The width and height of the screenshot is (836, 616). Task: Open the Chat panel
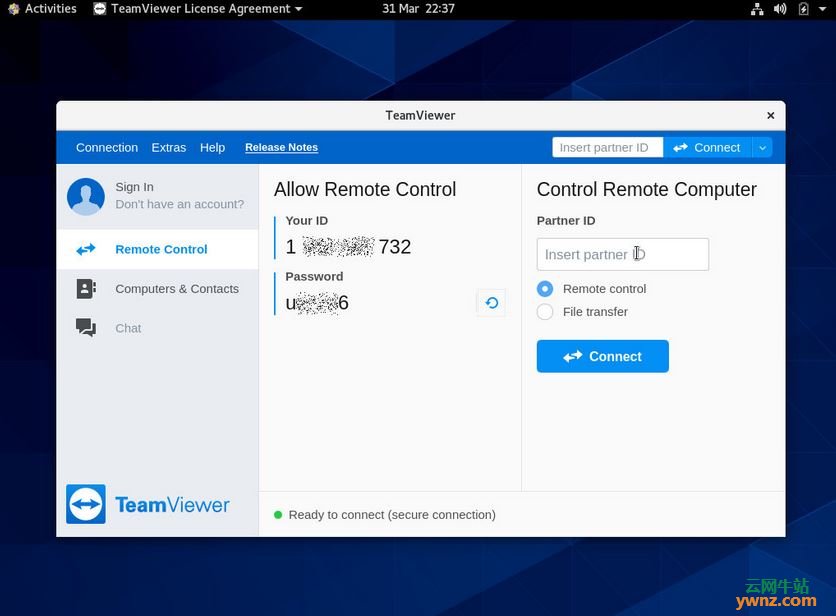point(127,327)
